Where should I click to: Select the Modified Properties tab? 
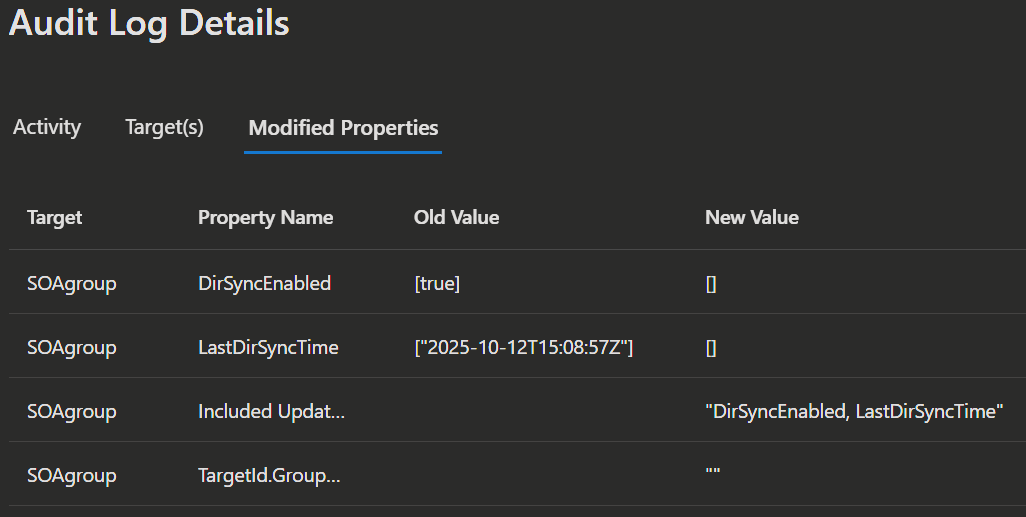click(343, 128)
